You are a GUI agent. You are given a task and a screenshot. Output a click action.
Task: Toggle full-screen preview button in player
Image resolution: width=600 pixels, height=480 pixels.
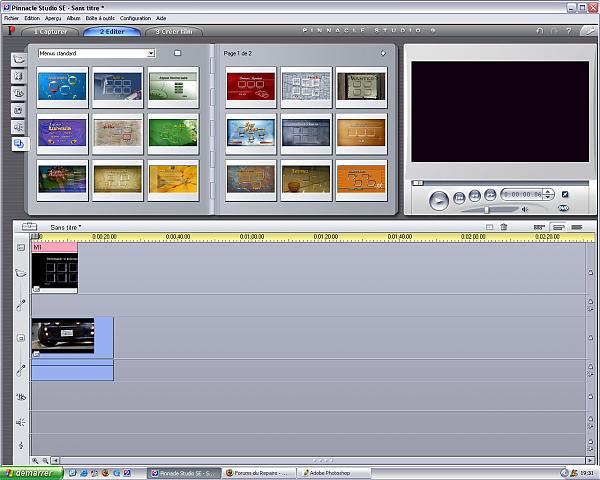[x=565, y=194]
